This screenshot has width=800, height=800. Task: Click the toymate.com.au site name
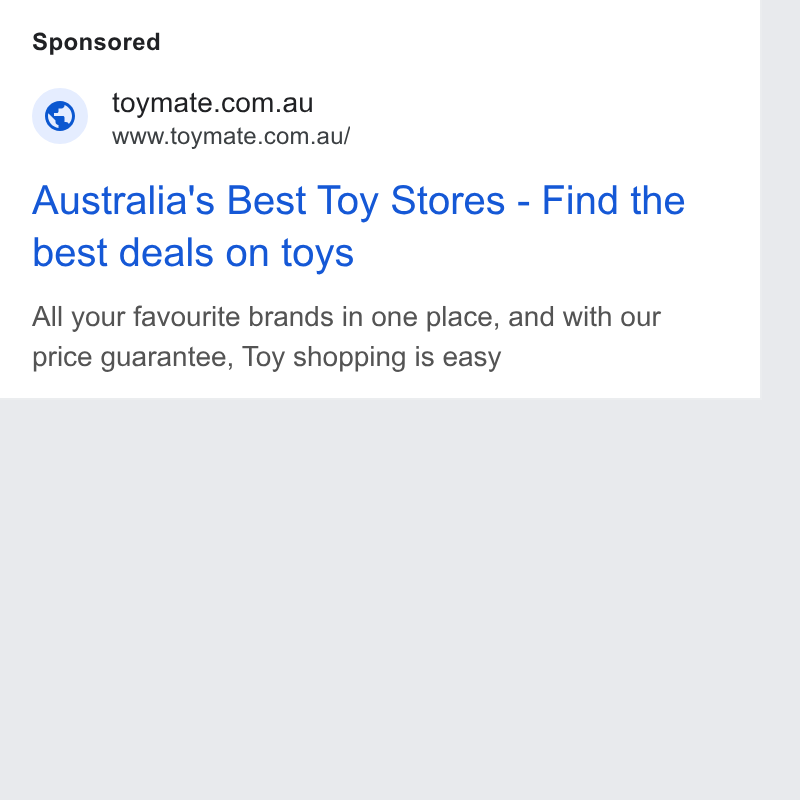click(212, 103)
